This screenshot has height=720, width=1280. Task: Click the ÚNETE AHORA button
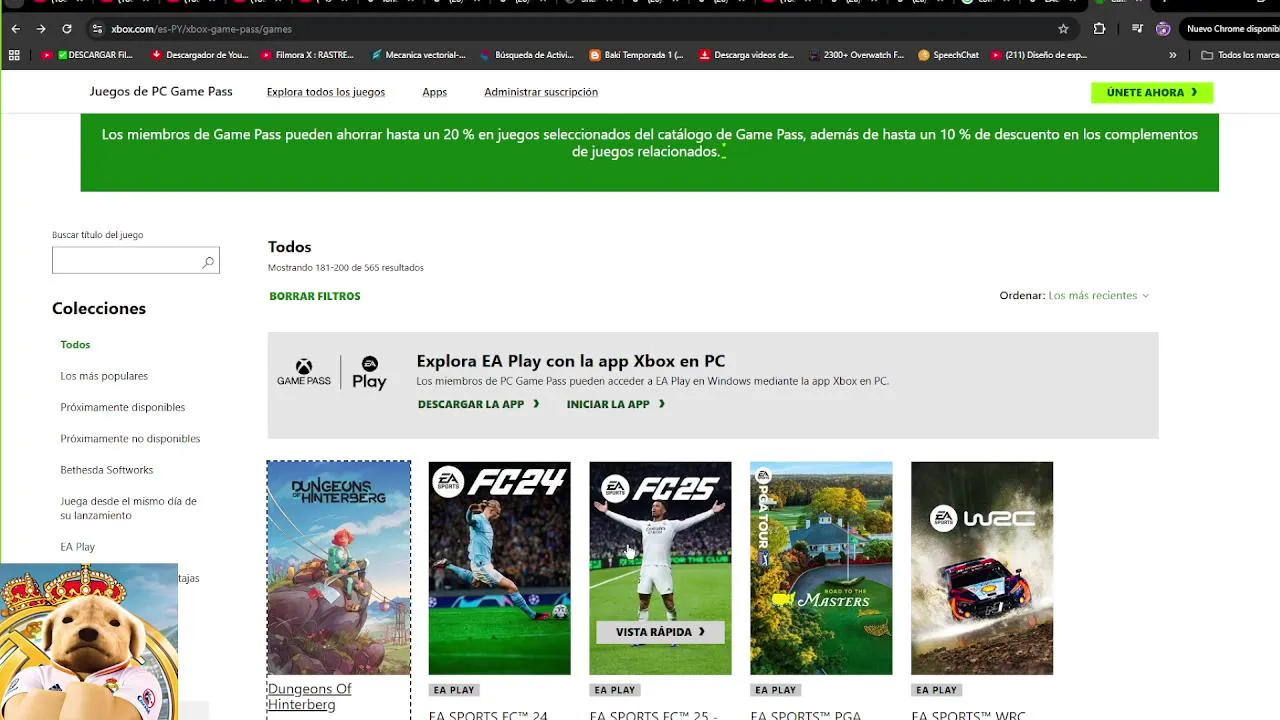(x=1152, y=92)
